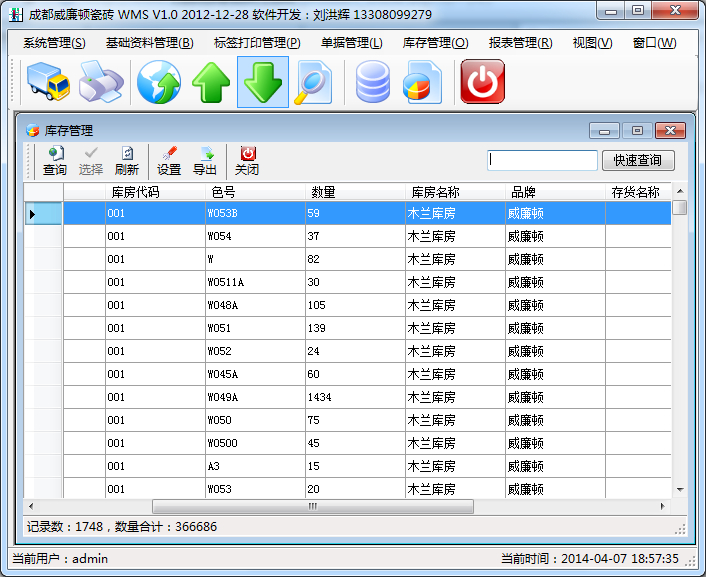
Task: Click the horizontal scrollbar thumb below the table
Action: point(312,507)
